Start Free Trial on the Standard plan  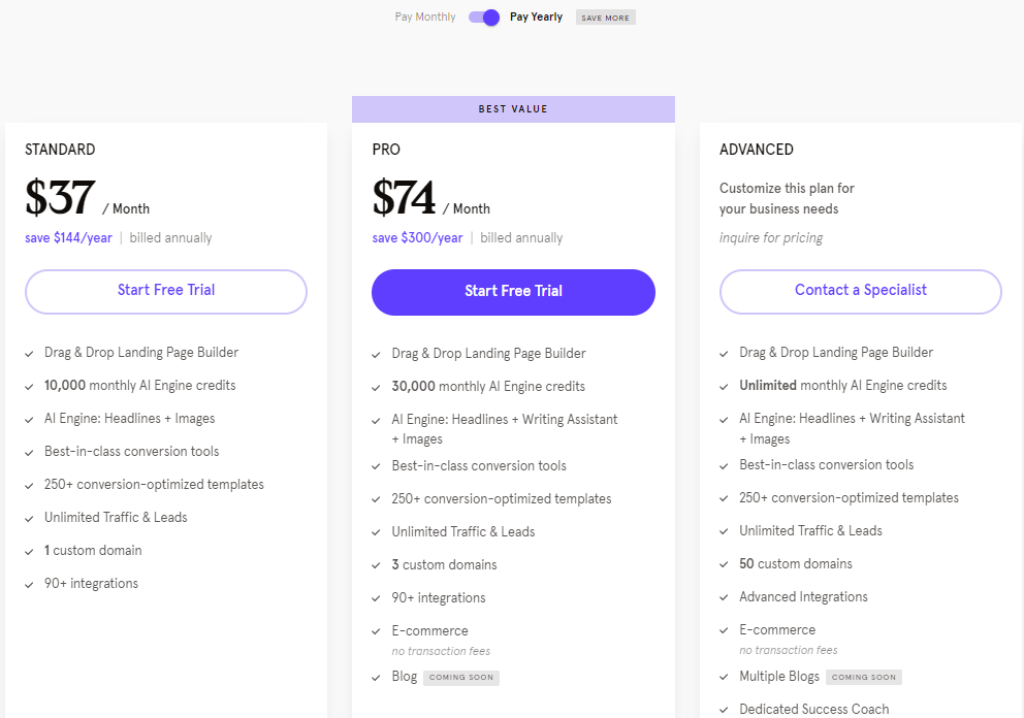(165, 291)
